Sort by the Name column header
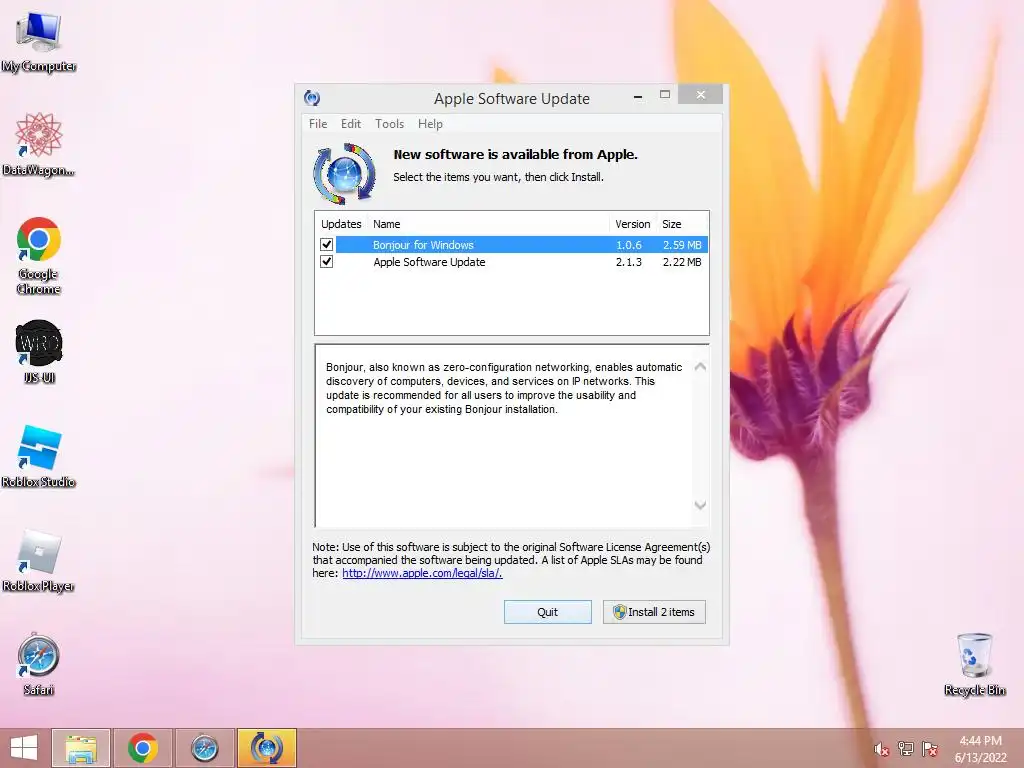 [x=489, y=224]
